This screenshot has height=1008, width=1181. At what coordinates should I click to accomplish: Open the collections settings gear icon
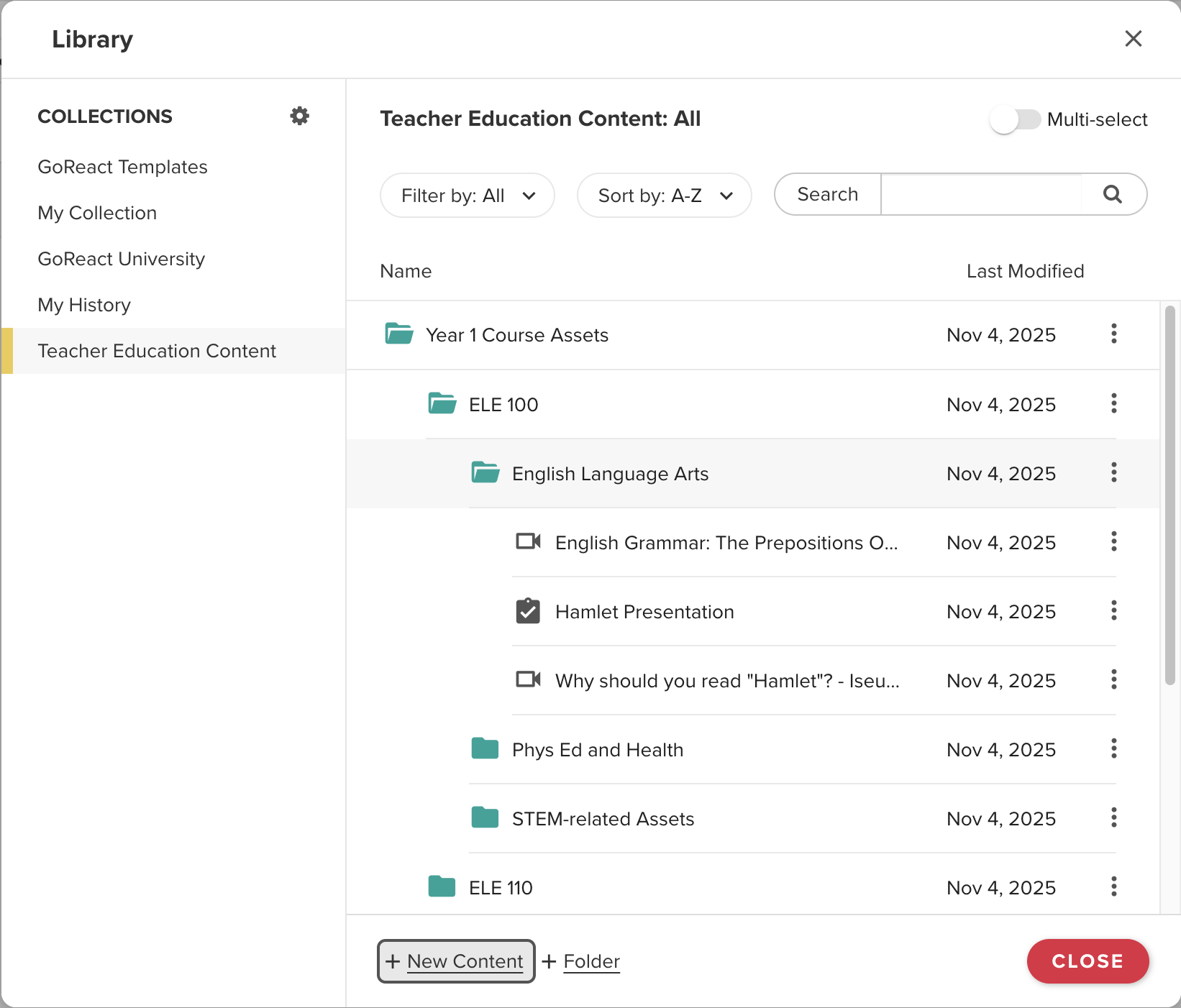point(299,115)
